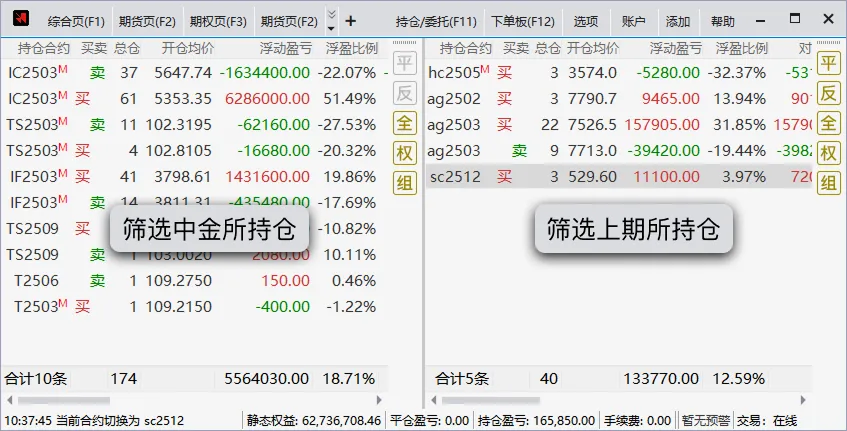
Task: Expand the tab overflow chevron dropdown
Action: (x=332, y=21)
